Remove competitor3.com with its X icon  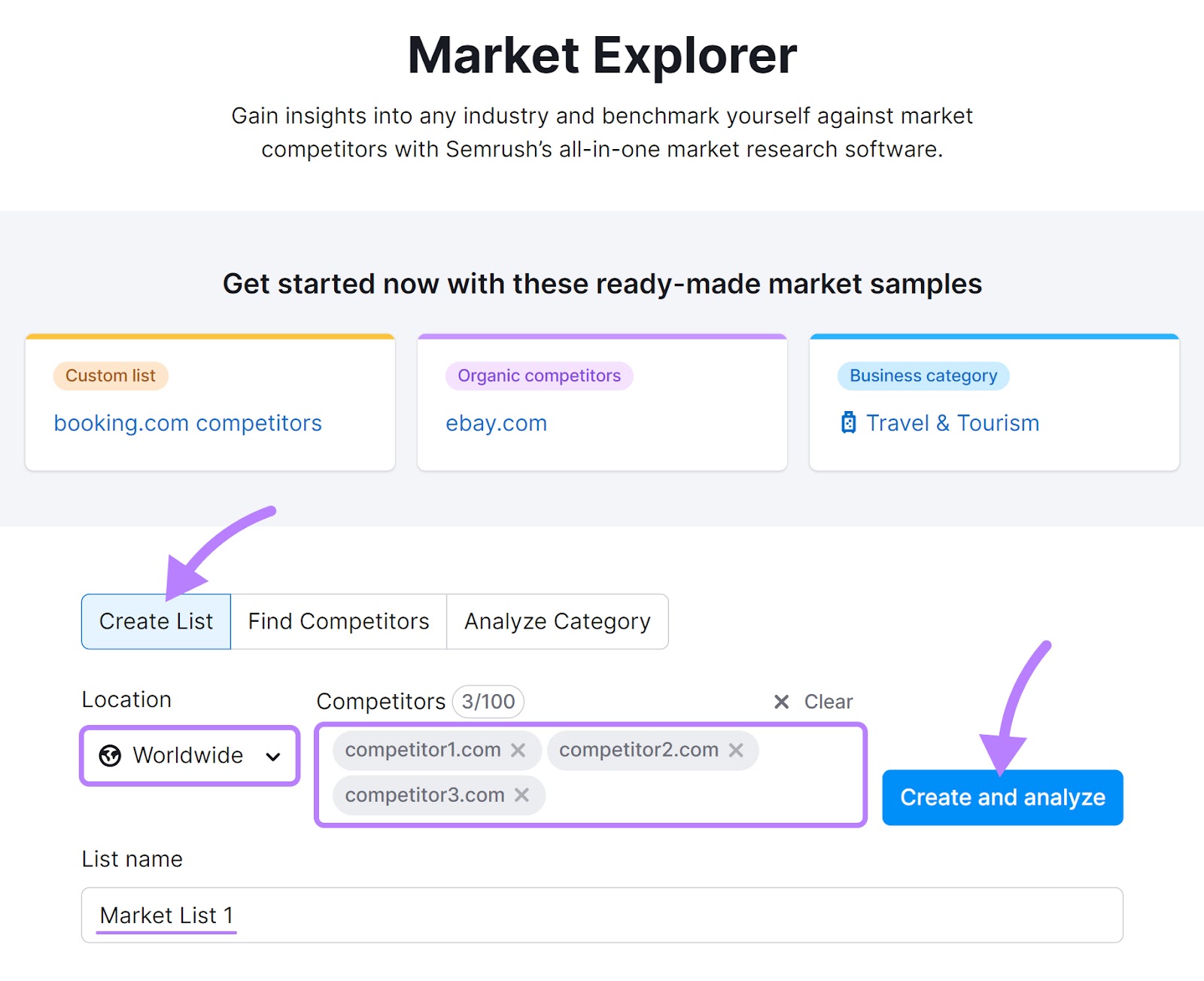521,794
